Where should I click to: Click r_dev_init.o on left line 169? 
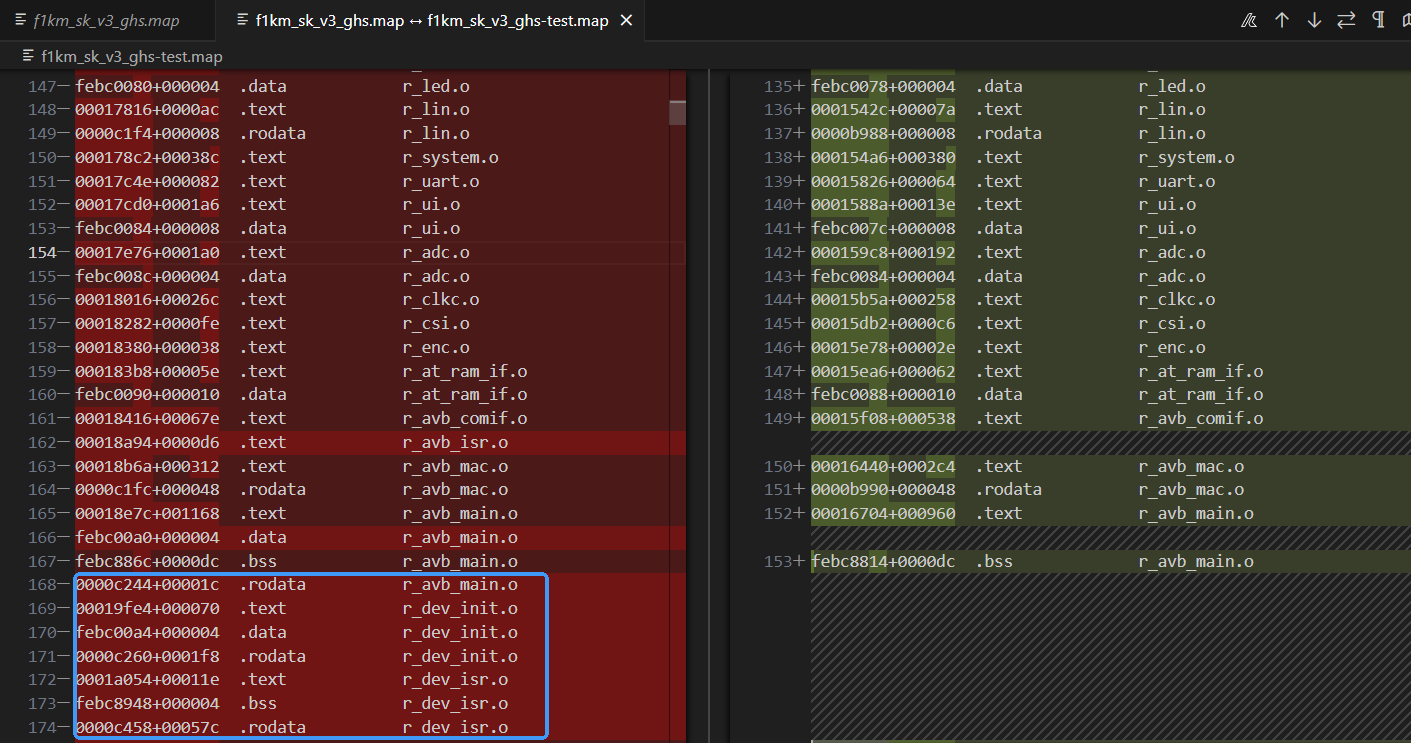click(460, 608)
